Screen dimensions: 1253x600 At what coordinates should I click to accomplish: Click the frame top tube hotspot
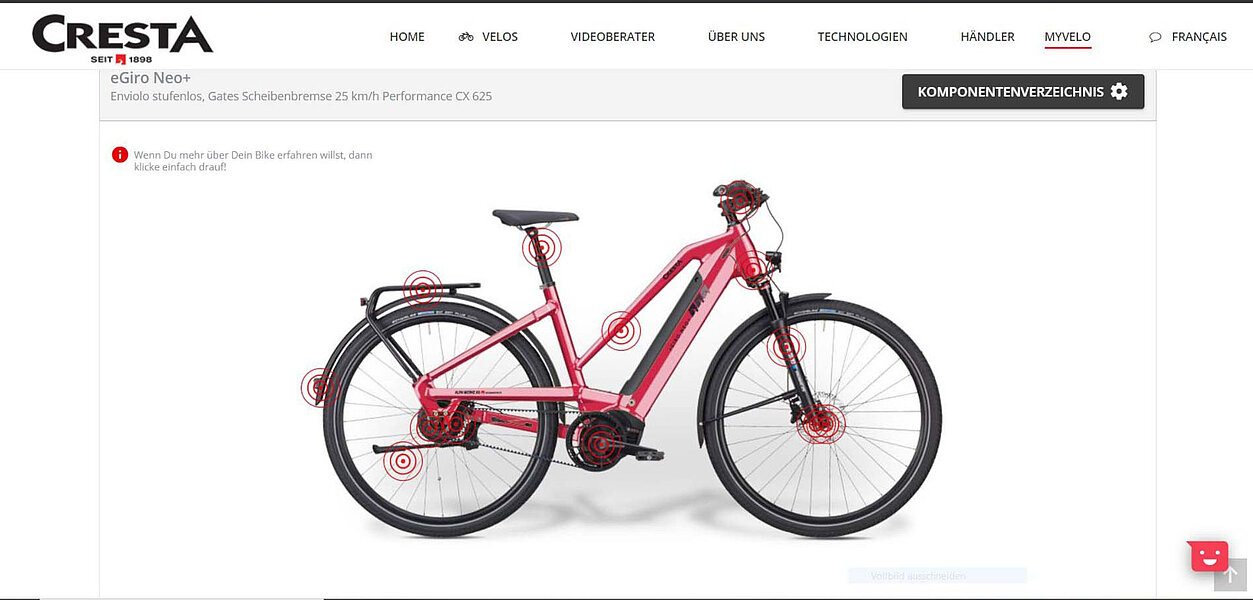621,331
